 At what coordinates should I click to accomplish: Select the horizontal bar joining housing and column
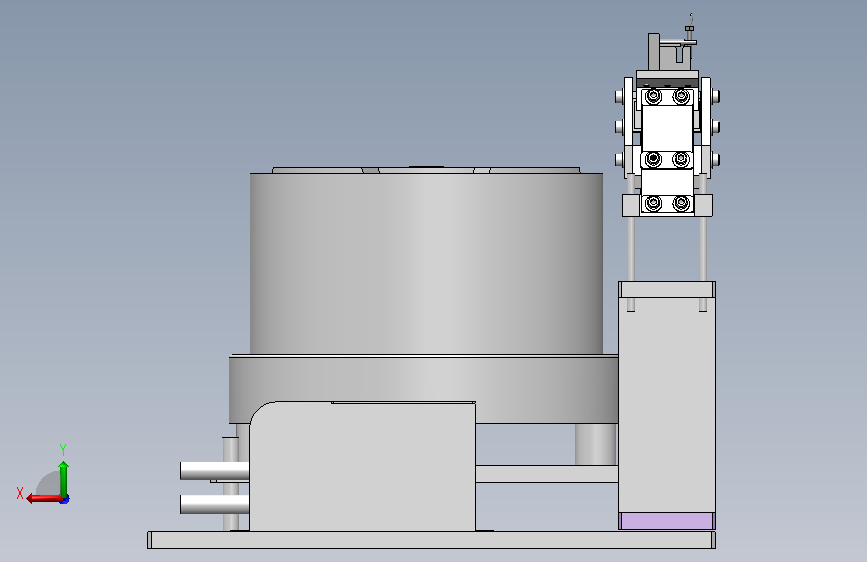pyautogui.click(x=547, y=474)
